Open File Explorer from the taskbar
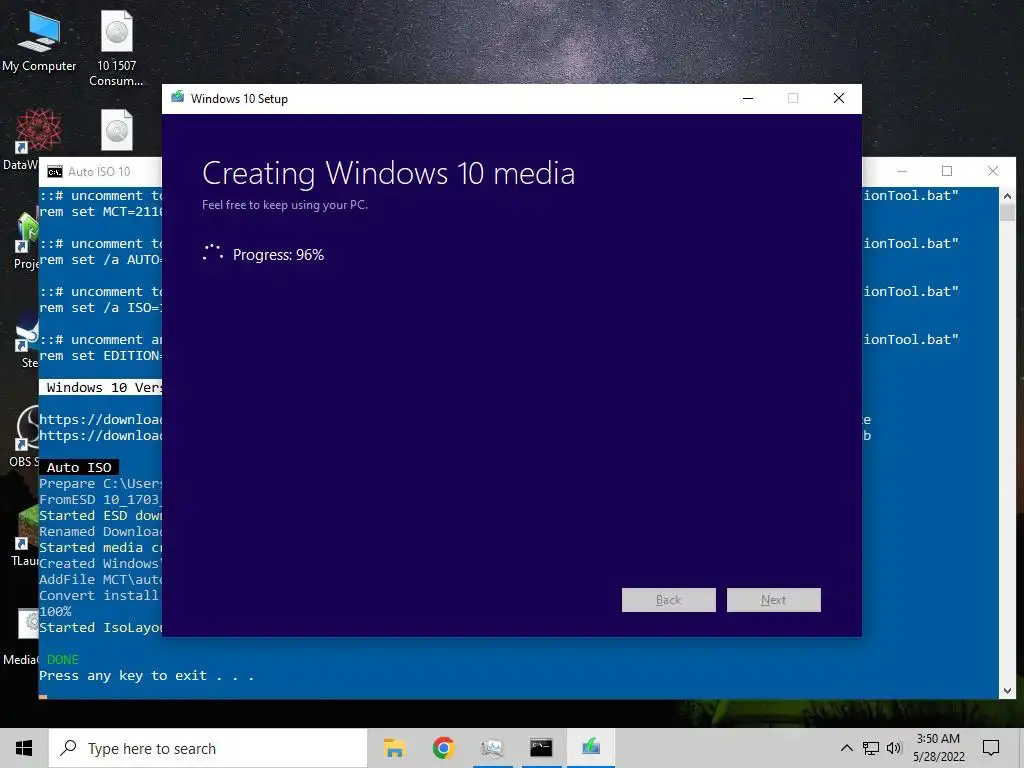Viewport: 1024px width, 768px height. coord(394,748)
